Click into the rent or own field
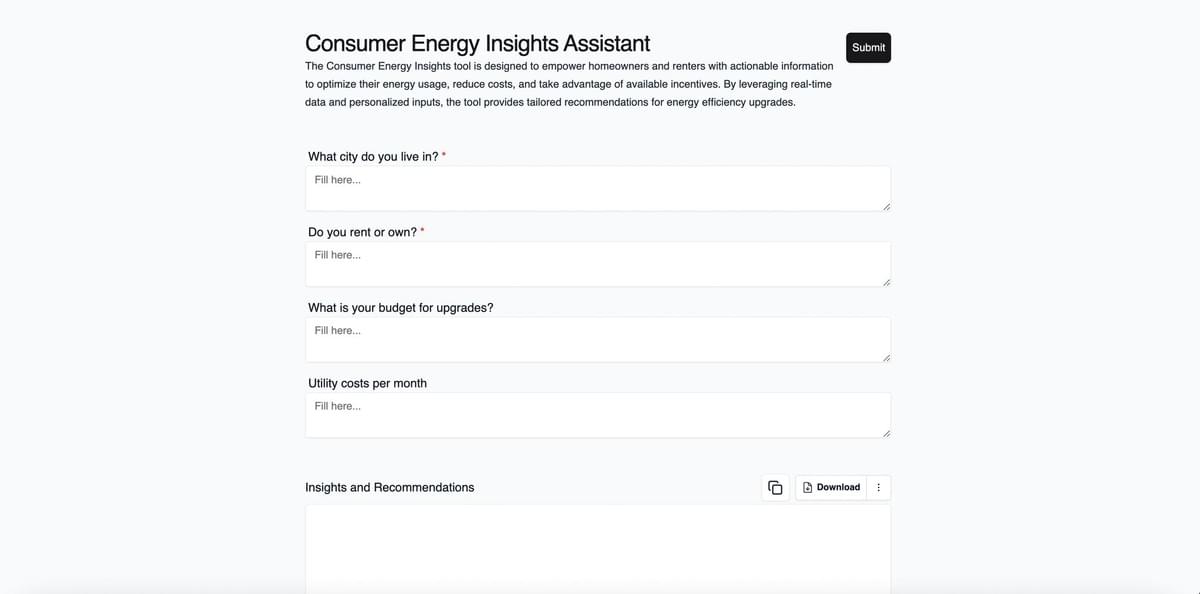This screenshot has height=594, width=1200. click(597, 264)
